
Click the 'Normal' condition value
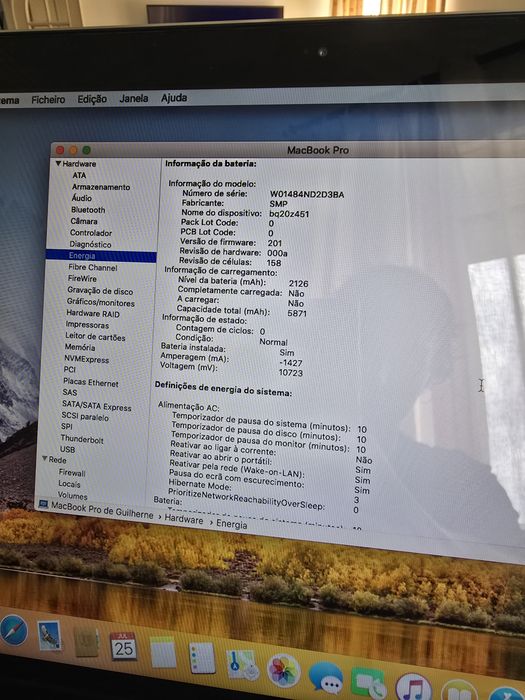click(273, 342)
